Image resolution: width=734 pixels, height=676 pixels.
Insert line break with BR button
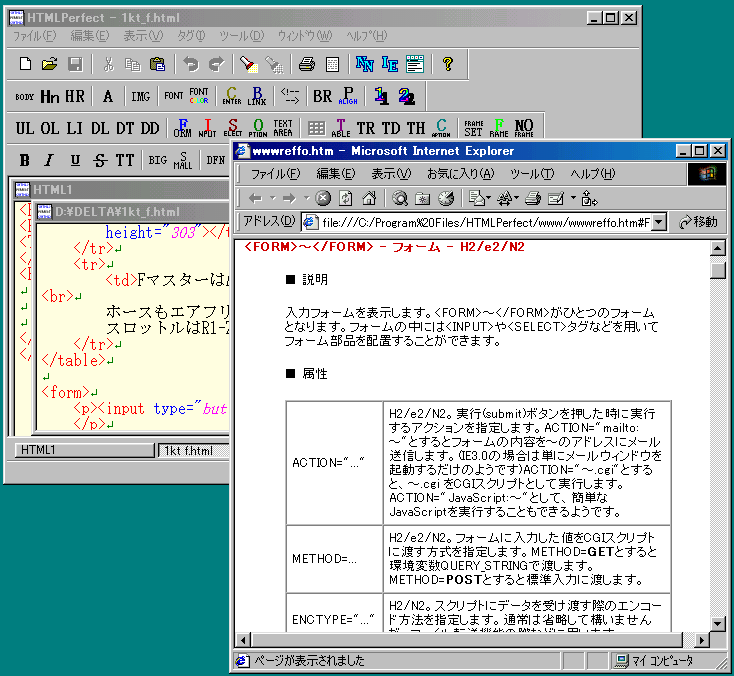pyautogui.click(x=323, y=96)
